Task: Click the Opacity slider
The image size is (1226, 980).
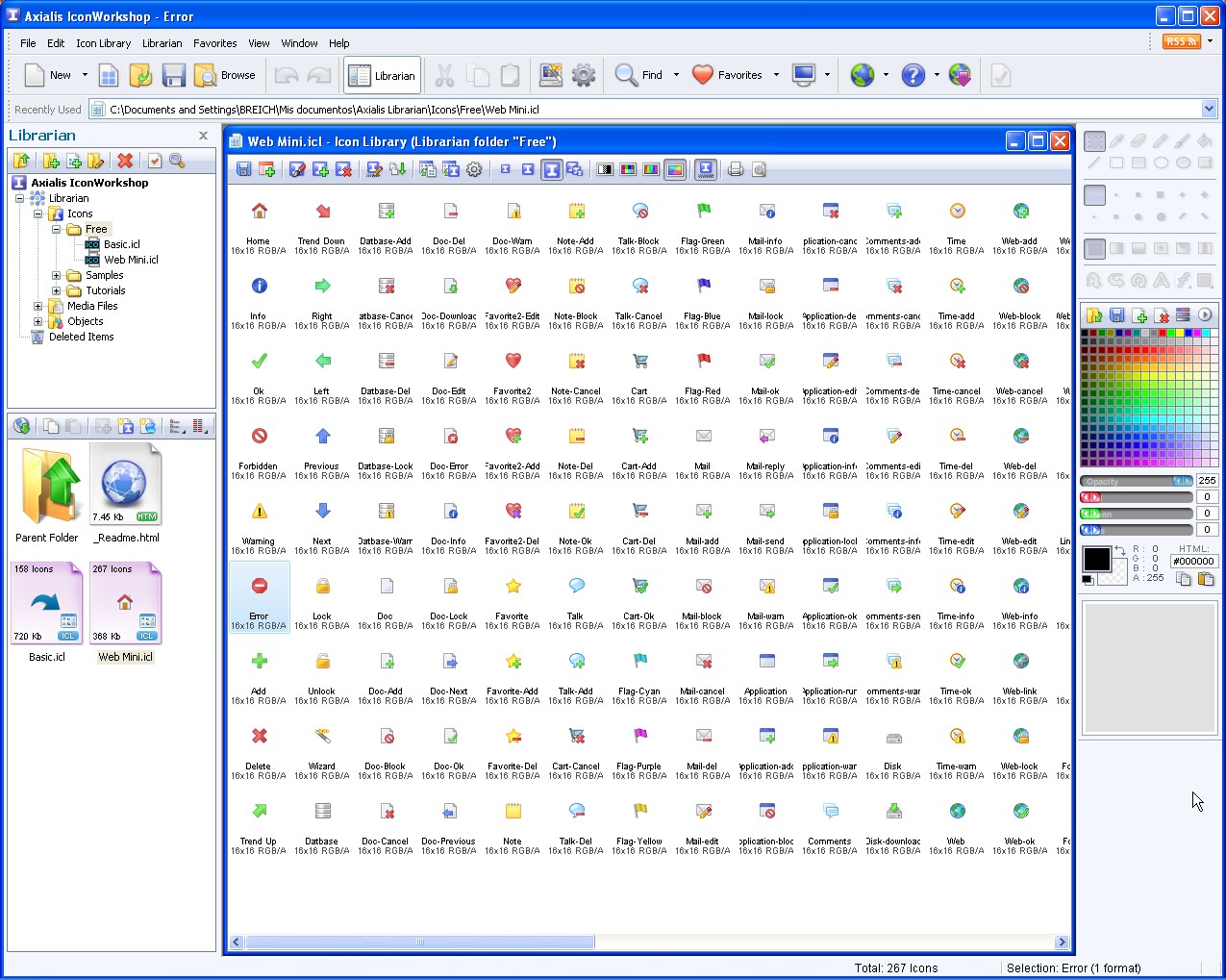Action: coord(1136,481)
